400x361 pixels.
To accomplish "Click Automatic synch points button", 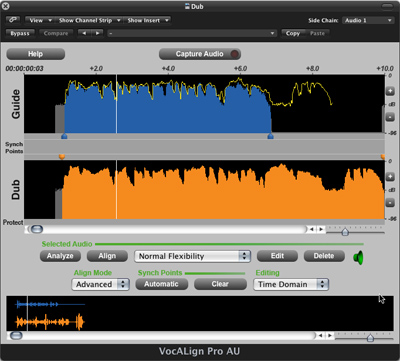I will [161, 284].
